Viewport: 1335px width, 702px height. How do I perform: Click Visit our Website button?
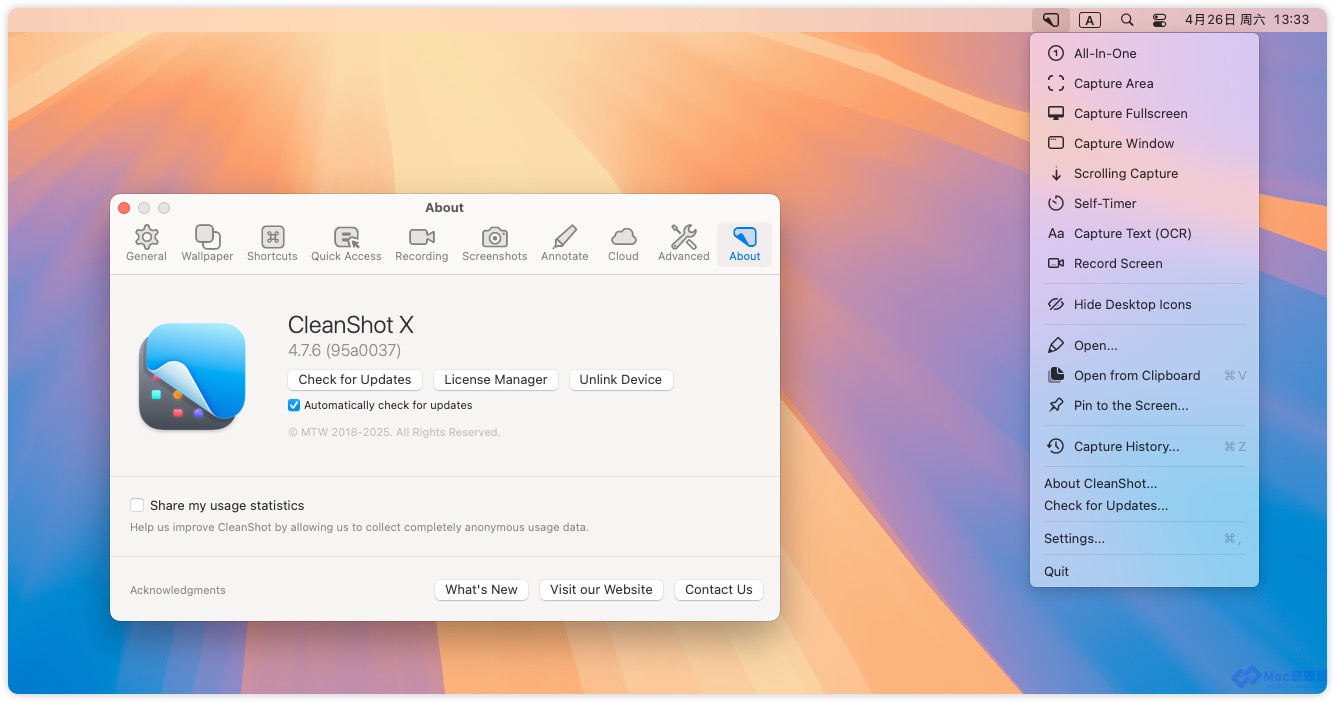(601, 590)
